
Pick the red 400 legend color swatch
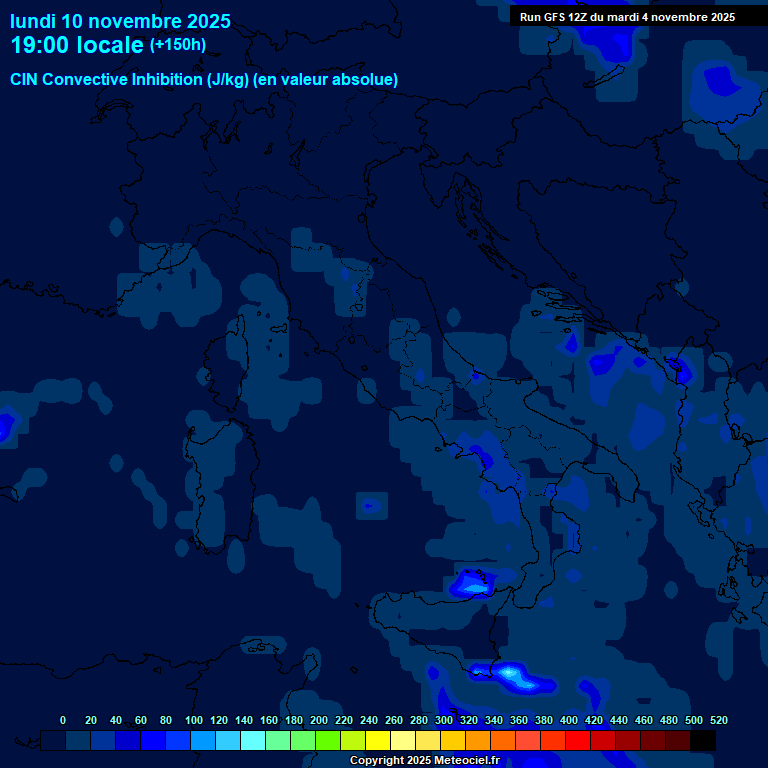(553, 741)
